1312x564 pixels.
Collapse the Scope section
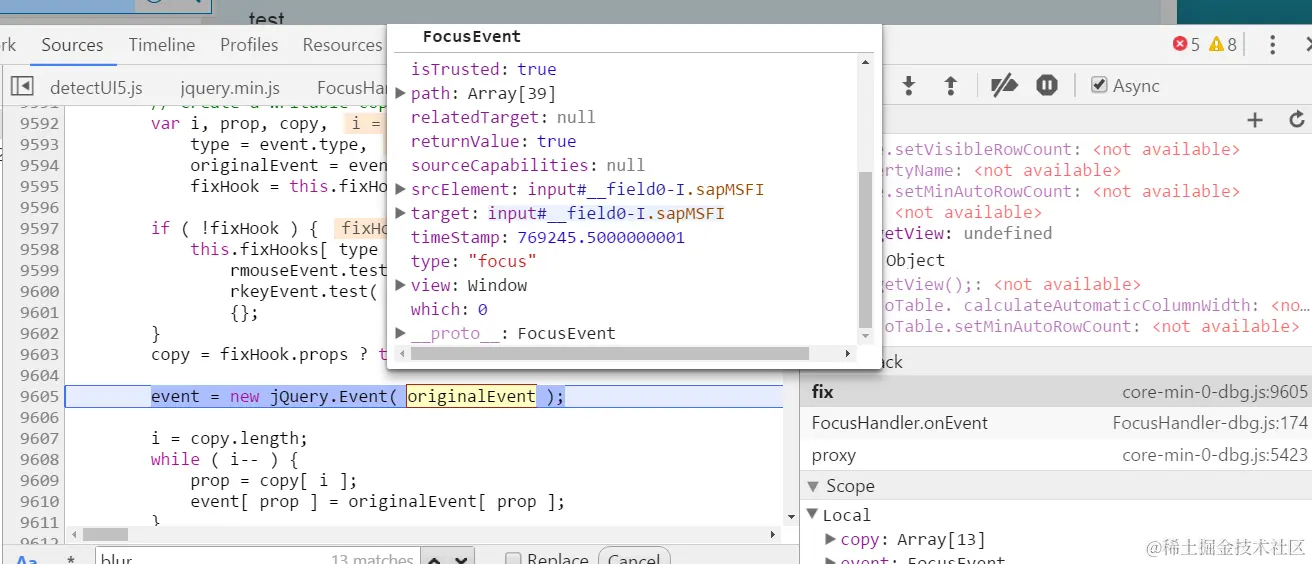tap(813, 486)
